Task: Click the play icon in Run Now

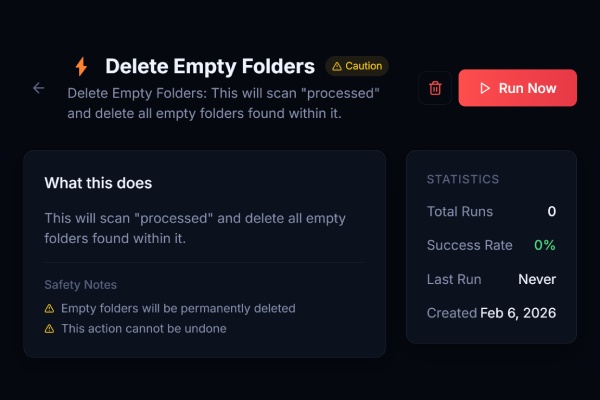Action: (485, 88)
